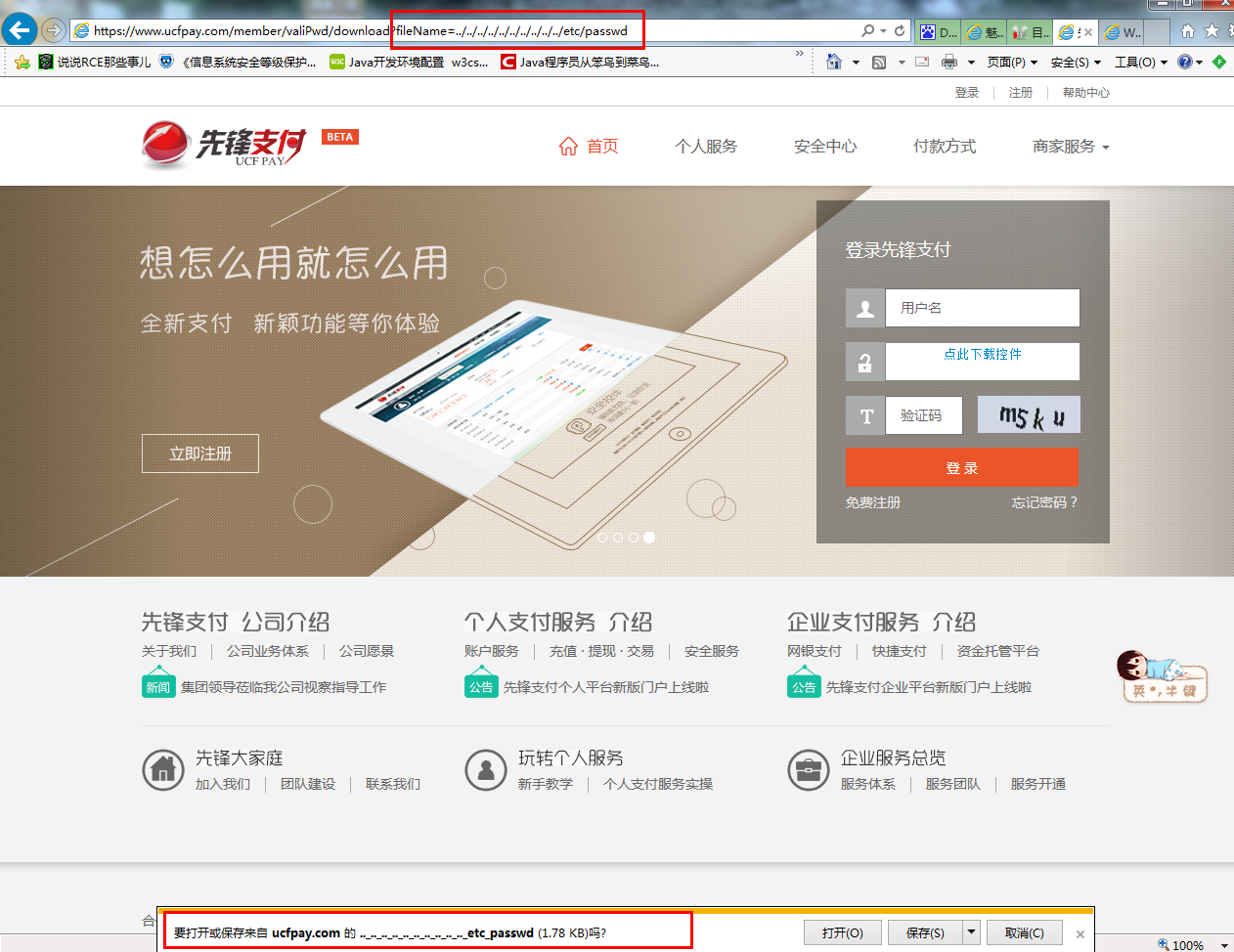Image resolution: width=1234 pixels, height=952 pixels.
Task: Click the captcha image to refresh
Action: pyautogui.click(x=1029, y=415)
